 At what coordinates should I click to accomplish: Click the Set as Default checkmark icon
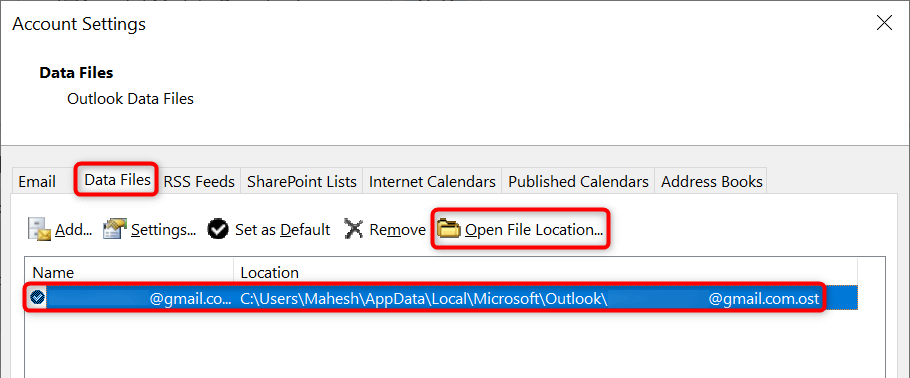tap(218, 229)
